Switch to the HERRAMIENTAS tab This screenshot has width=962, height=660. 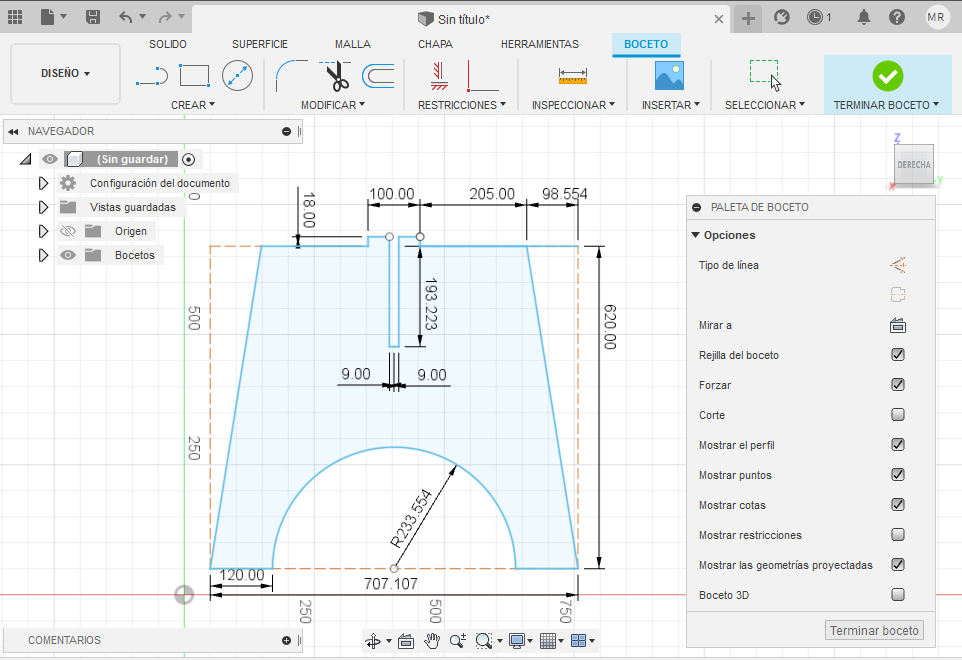(539, 44)
